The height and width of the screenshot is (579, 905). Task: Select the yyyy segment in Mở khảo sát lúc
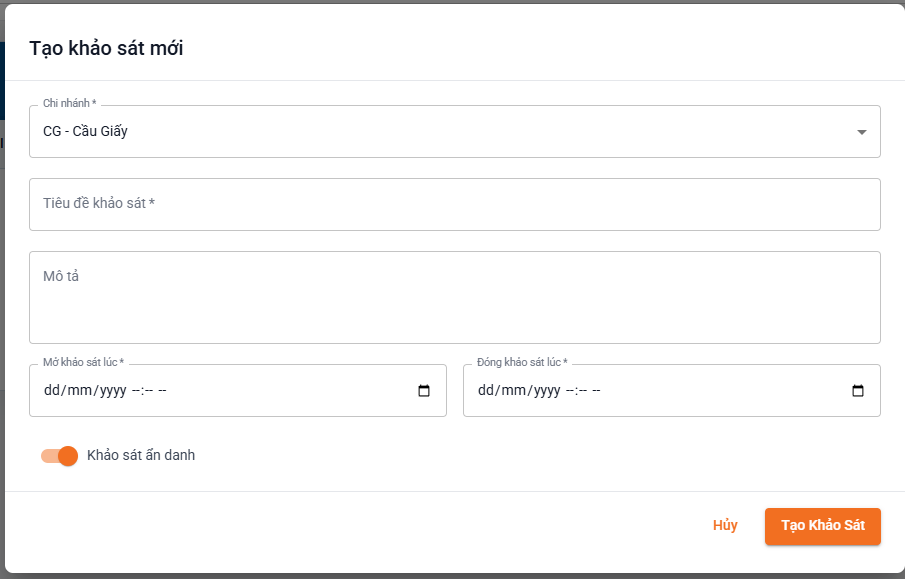[x=113, y=391]
